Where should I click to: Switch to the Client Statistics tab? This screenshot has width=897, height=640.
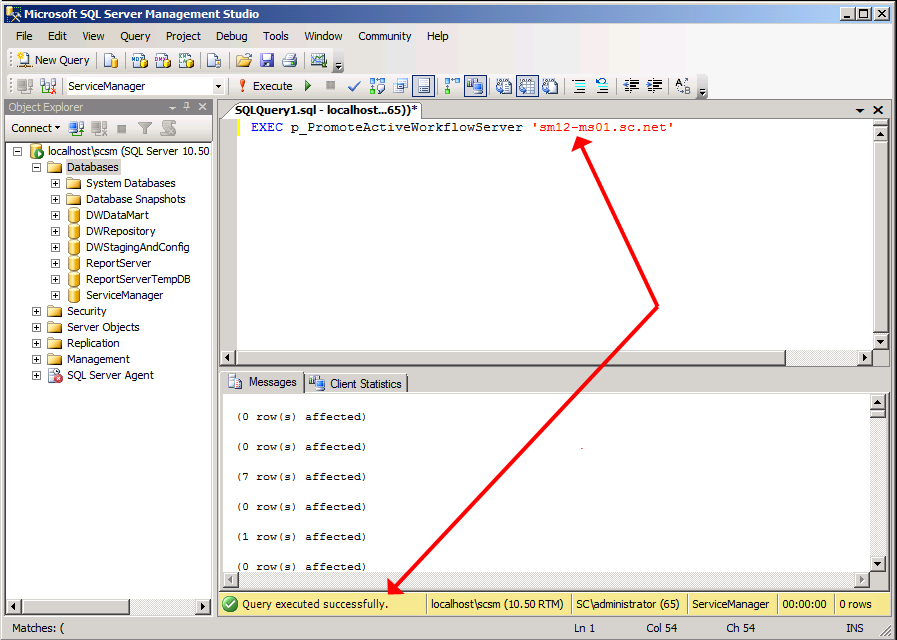pos(356,383)
